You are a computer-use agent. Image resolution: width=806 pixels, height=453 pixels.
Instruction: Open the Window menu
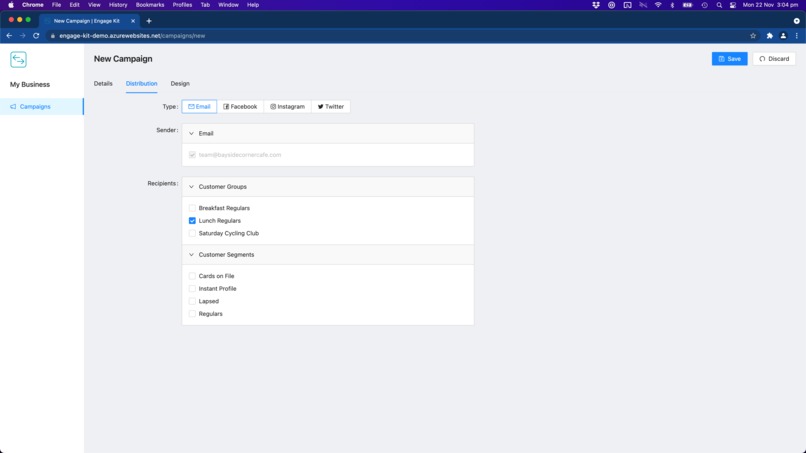tap(228, 5)
